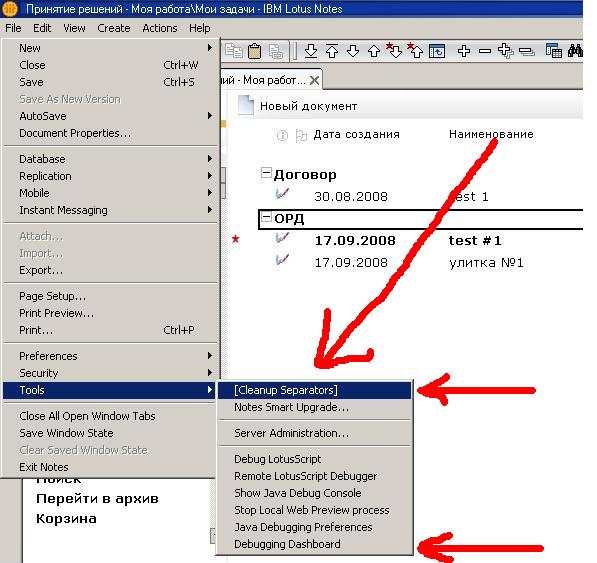Image resolution: width=597 pixels, height=563 pixels.
Task: Expand the AutoSave submenu
Action: 110,116
